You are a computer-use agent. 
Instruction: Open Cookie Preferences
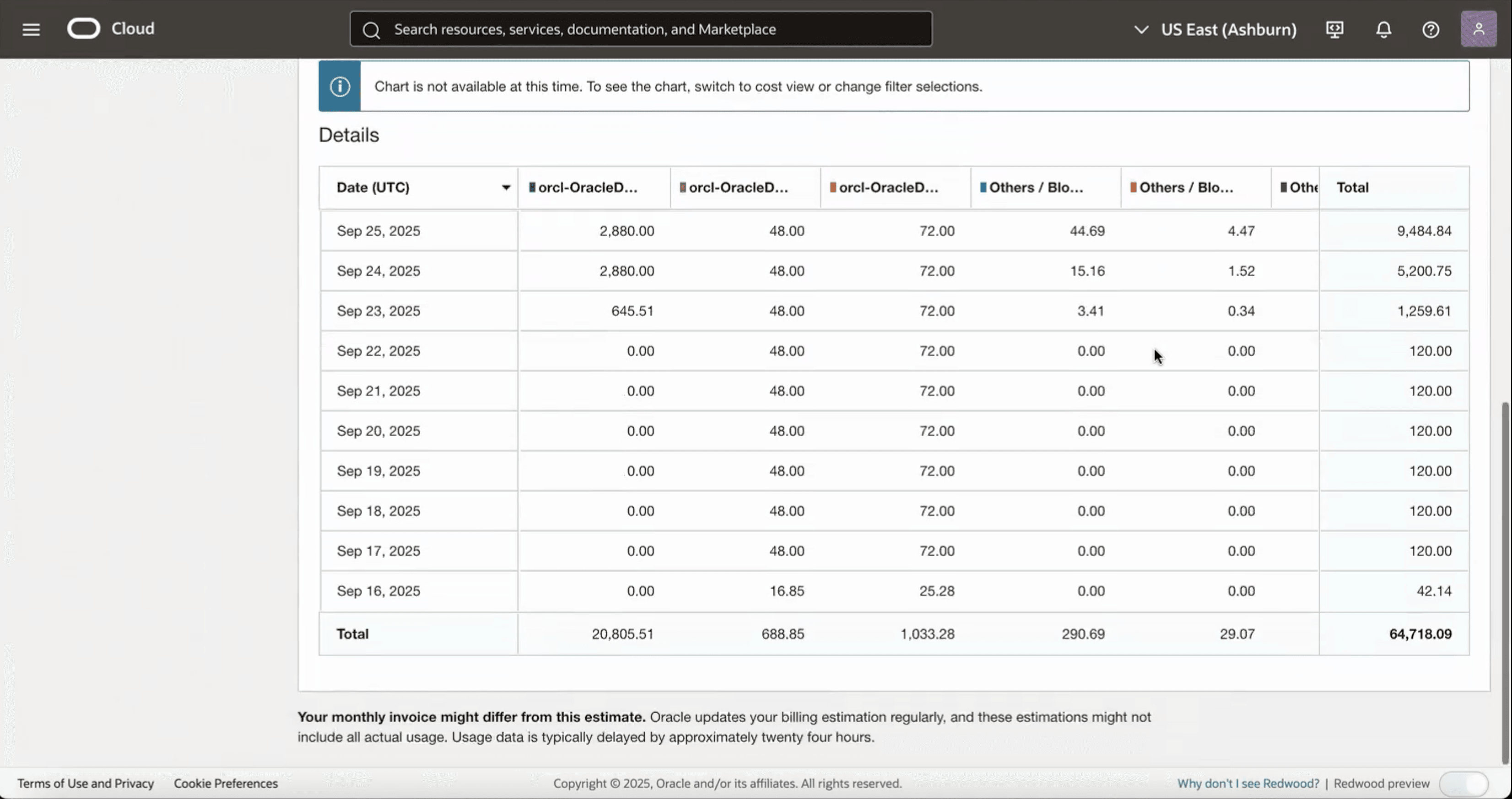tap(226, 783)
